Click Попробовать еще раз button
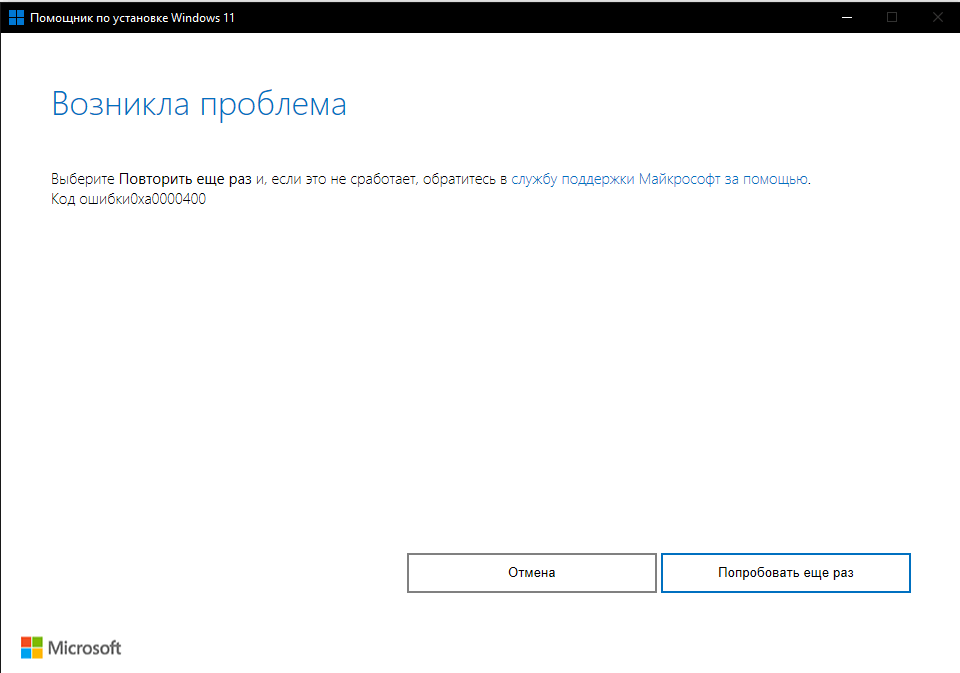 coord(786,573)
